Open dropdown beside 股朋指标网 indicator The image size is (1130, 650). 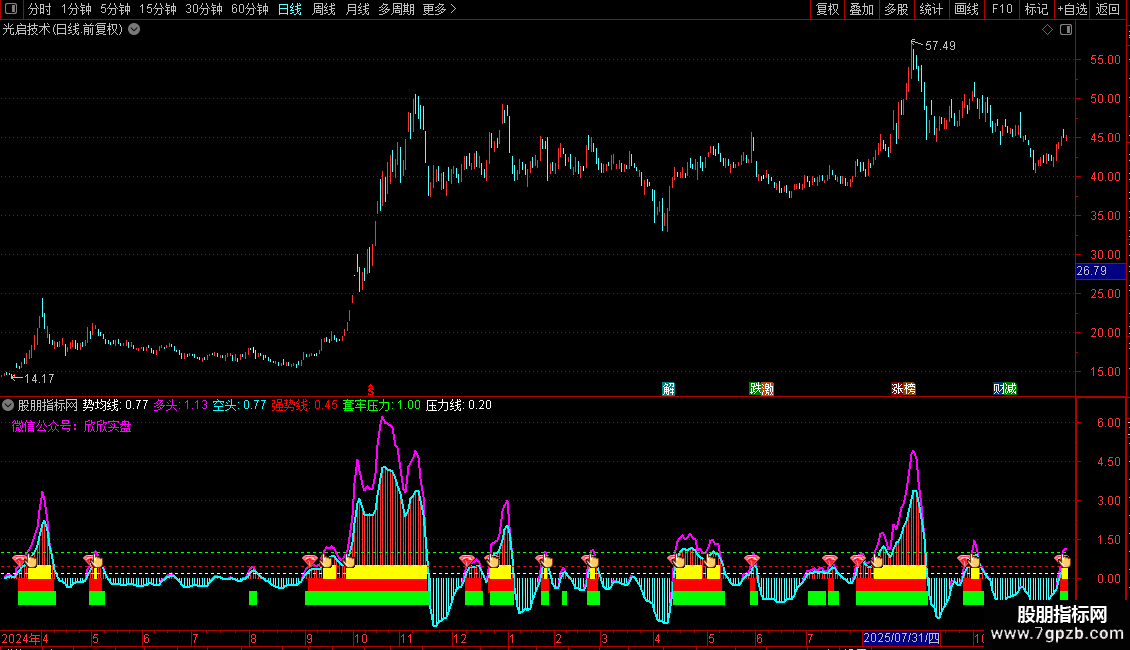coord(8,405)
